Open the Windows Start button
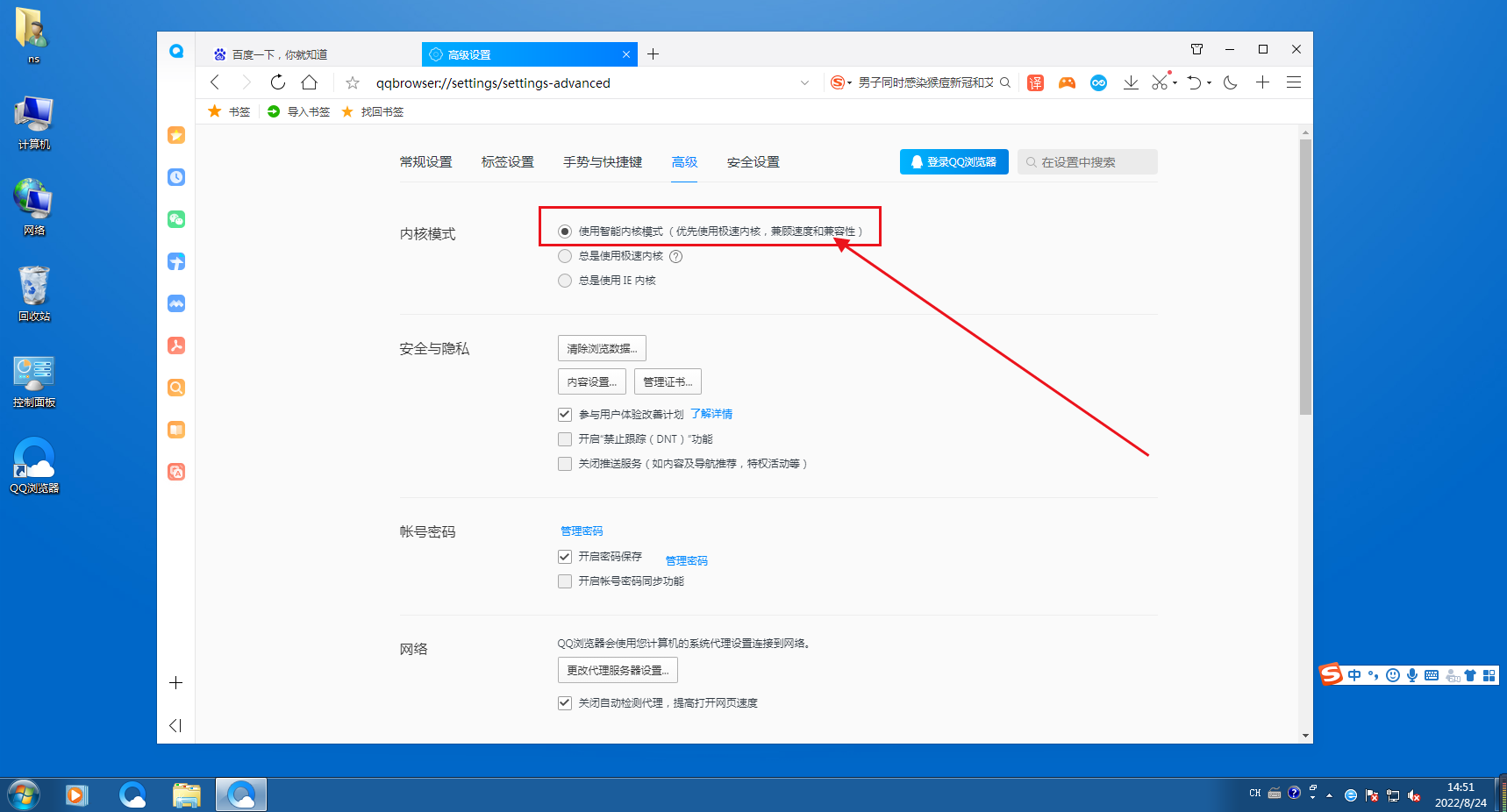 pos(24,794)
